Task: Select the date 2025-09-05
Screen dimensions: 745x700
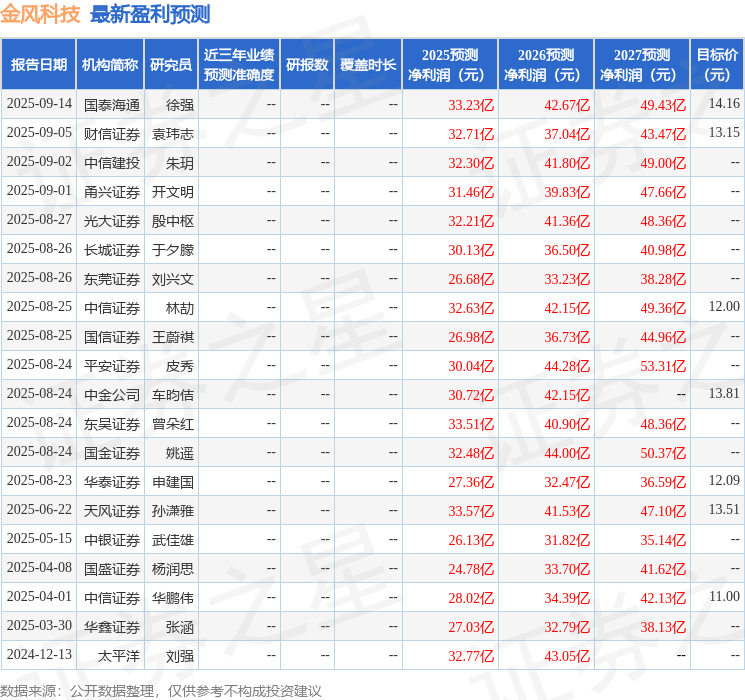Action: [39, 133]
